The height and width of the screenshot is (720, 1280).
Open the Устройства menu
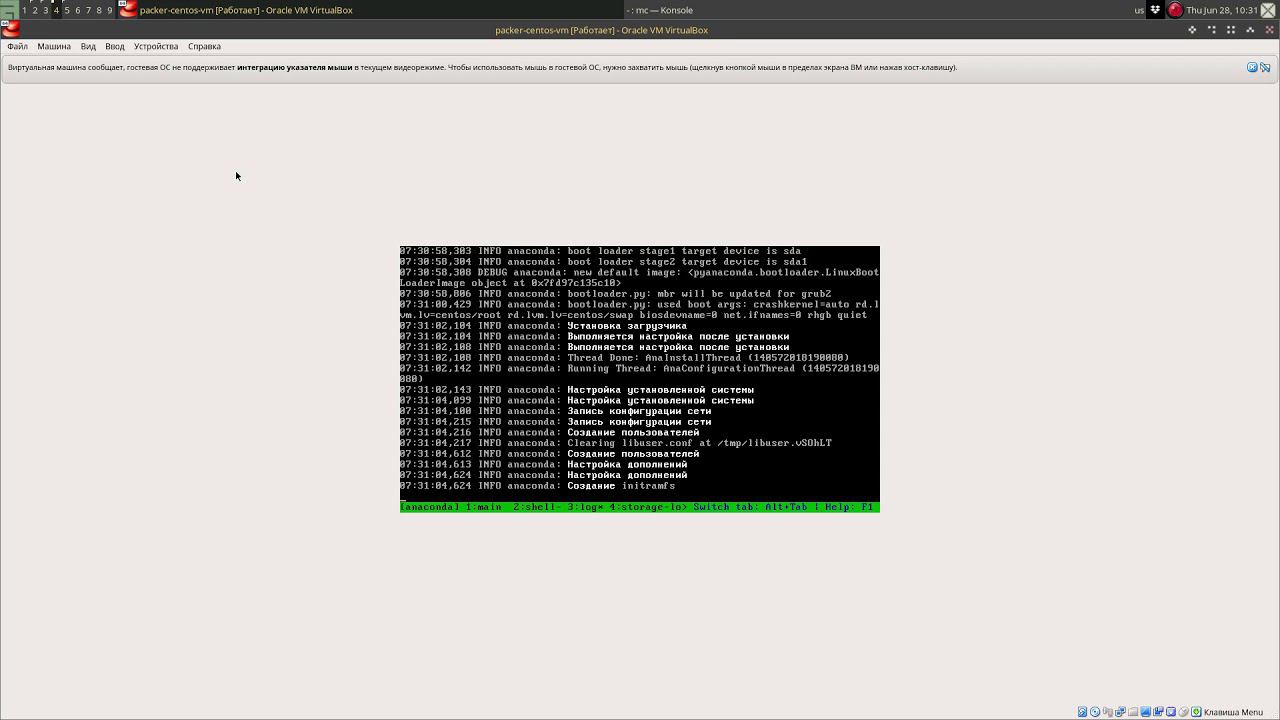(x=156, y=46)
